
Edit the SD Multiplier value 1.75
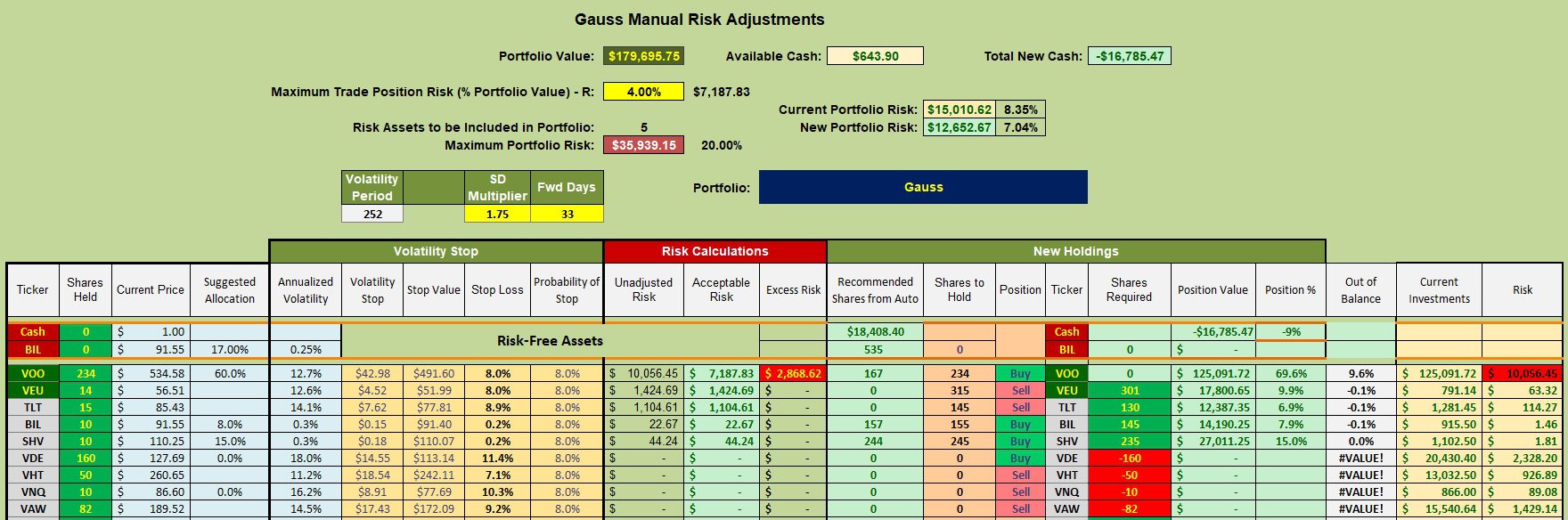tap(497, 214)
